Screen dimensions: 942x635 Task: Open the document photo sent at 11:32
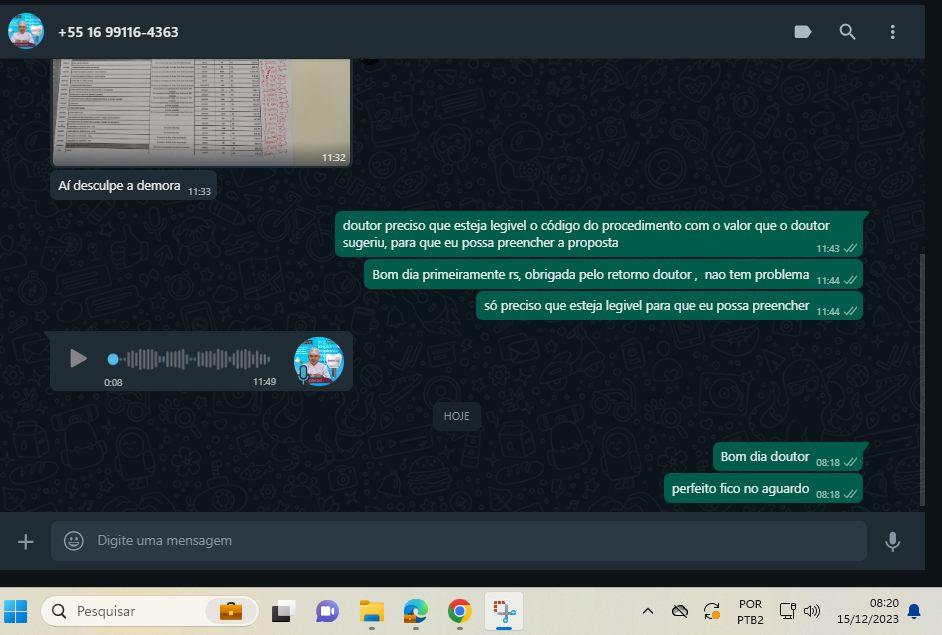point(201,110)
